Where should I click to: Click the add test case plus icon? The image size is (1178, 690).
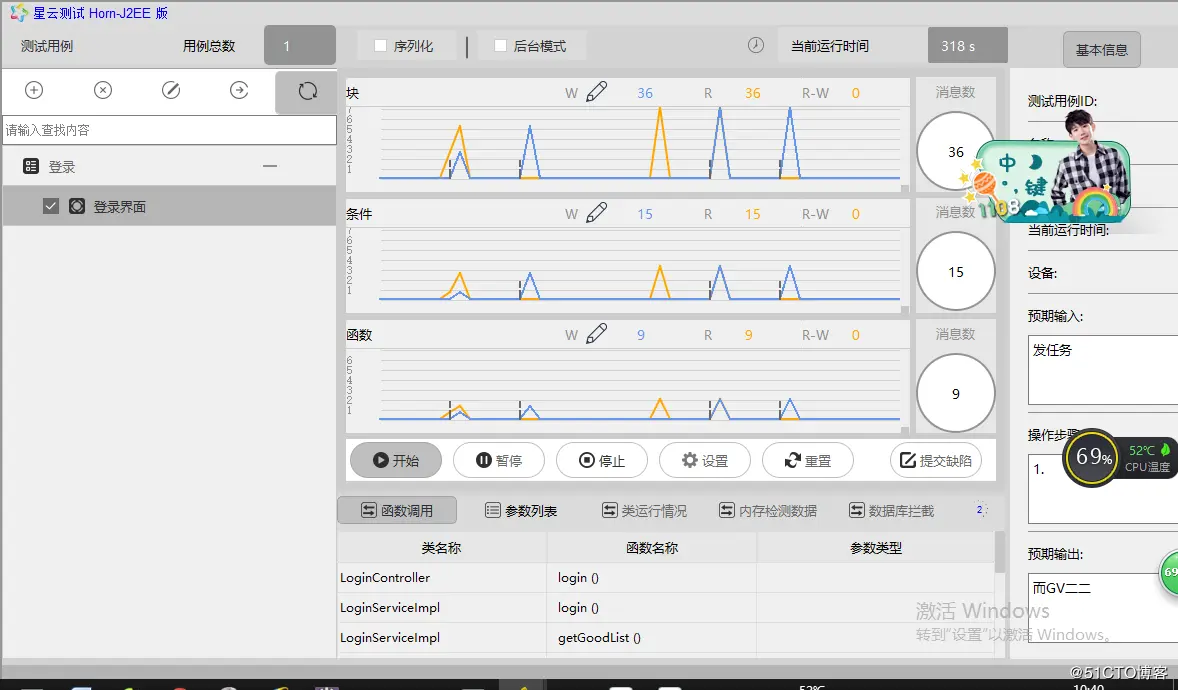coord(34,90)
